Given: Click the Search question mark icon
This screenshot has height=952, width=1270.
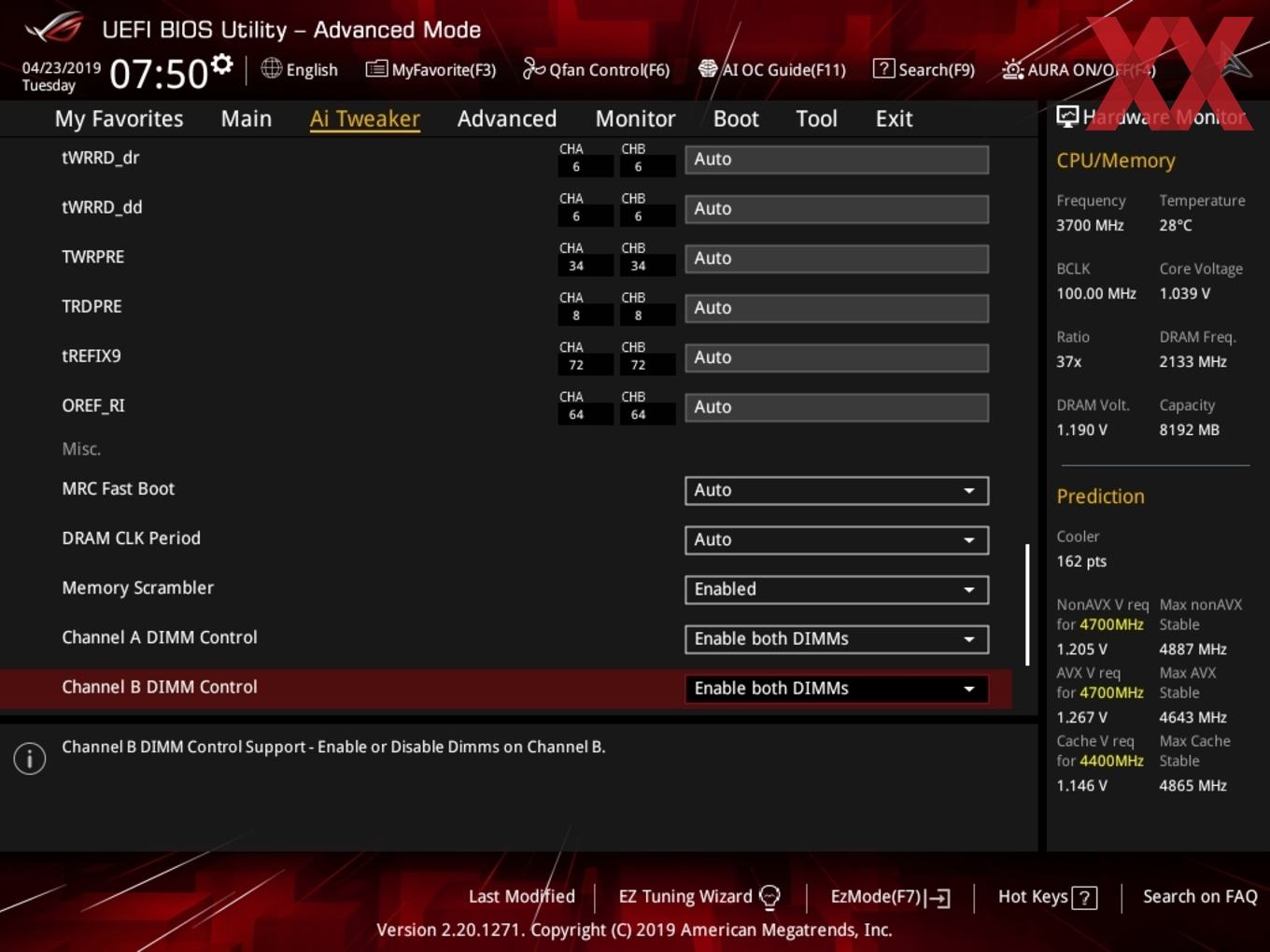Looking at the screenshot, I should pos(883,68).
